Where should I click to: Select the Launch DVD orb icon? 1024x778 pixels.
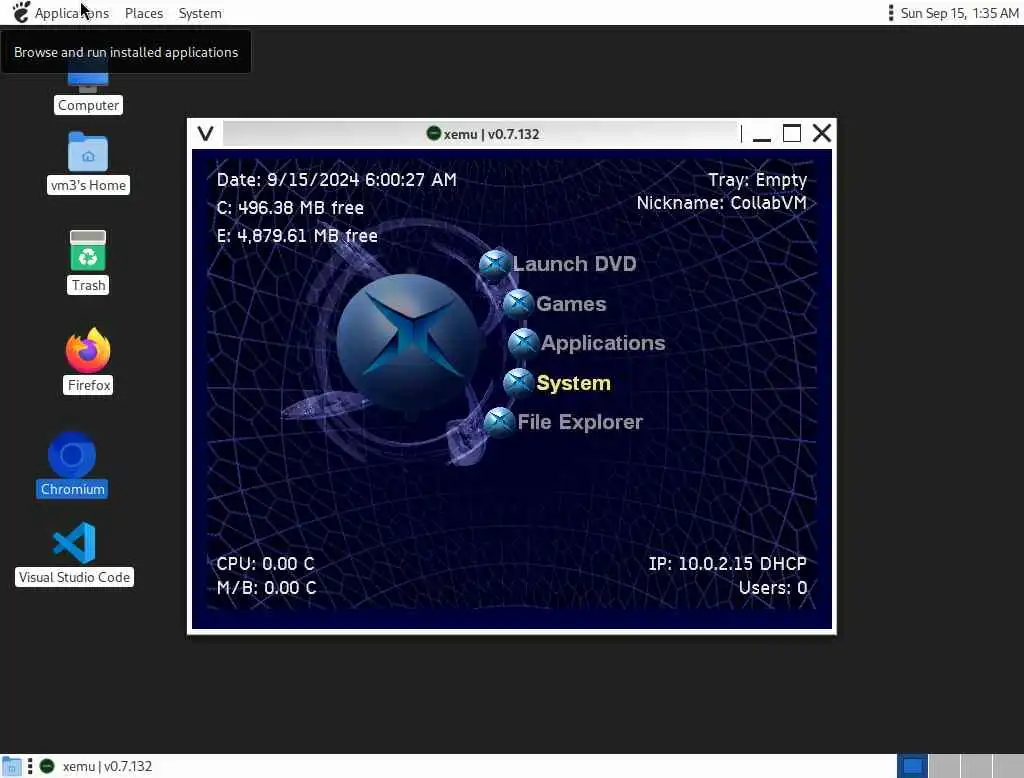(x=494, y=265)
